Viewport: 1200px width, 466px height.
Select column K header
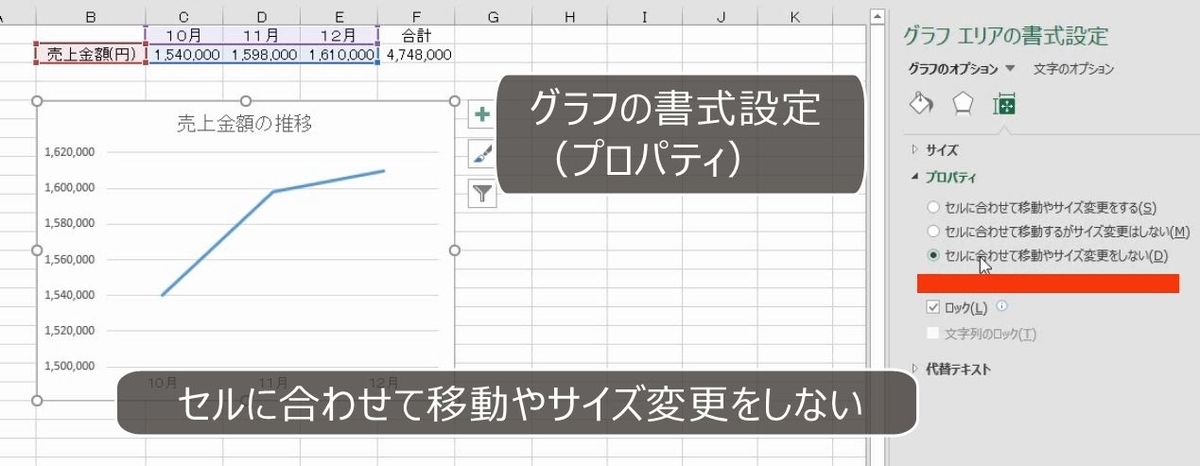coord(795,17)
